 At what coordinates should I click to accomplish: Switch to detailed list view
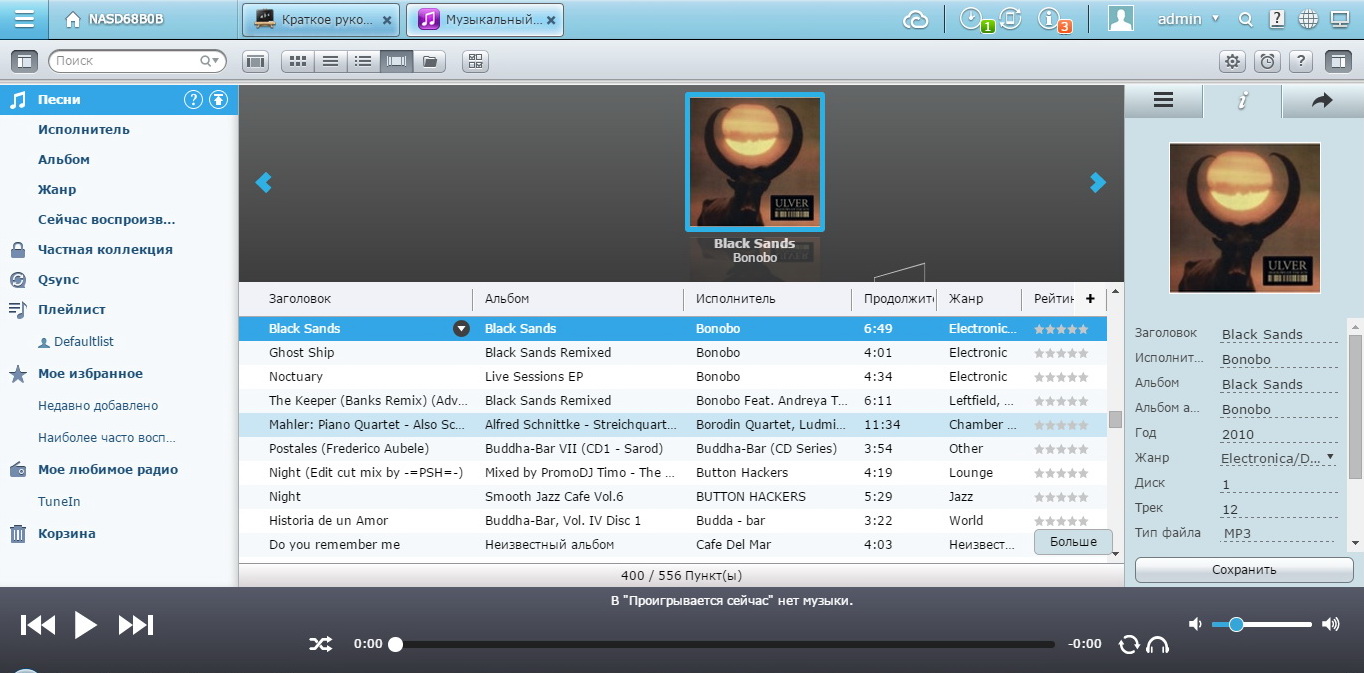tap(363, 61)
